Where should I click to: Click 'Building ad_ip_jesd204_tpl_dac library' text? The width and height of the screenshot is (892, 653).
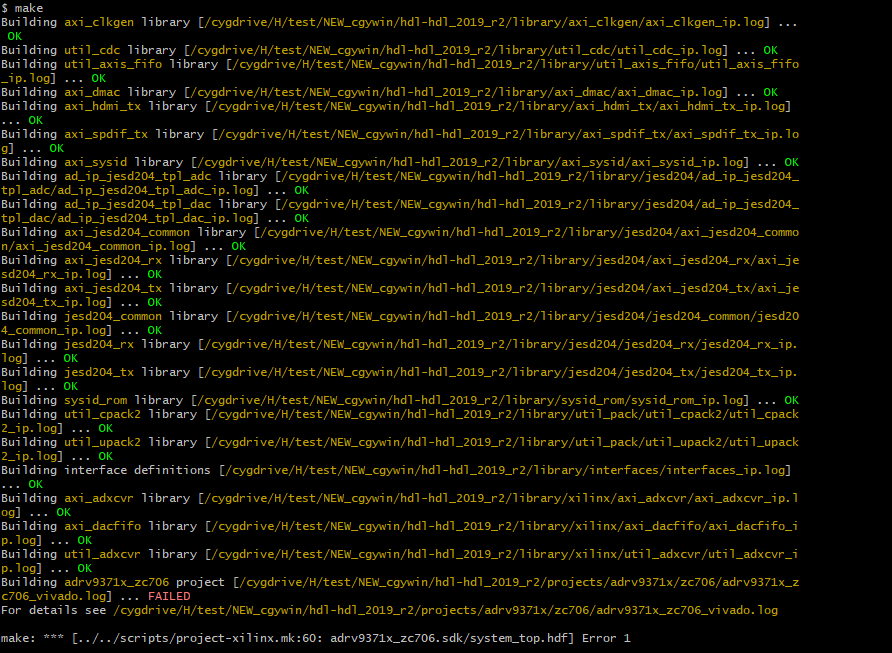134,204
